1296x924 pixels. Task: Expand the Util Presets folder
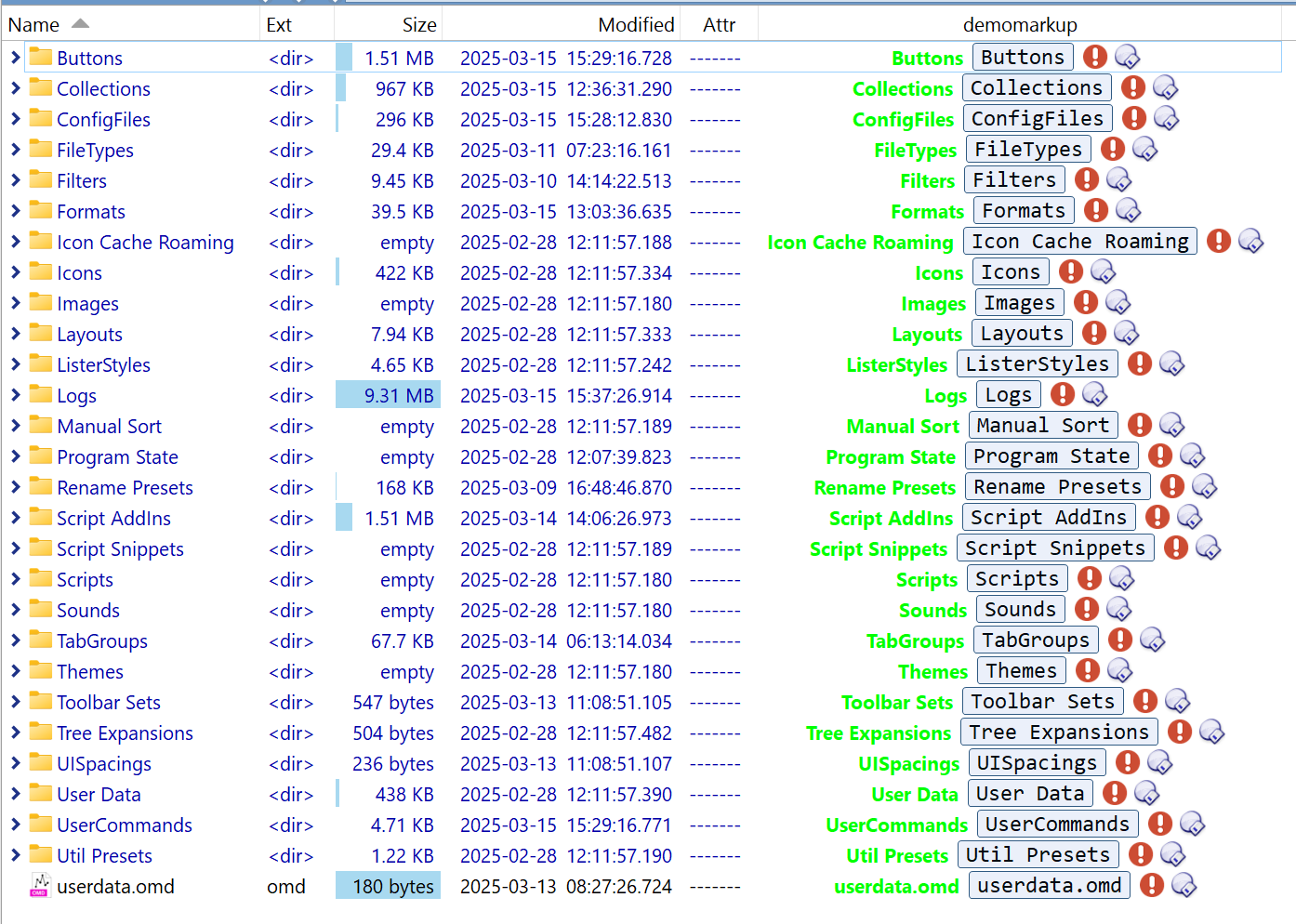(15, 855)
